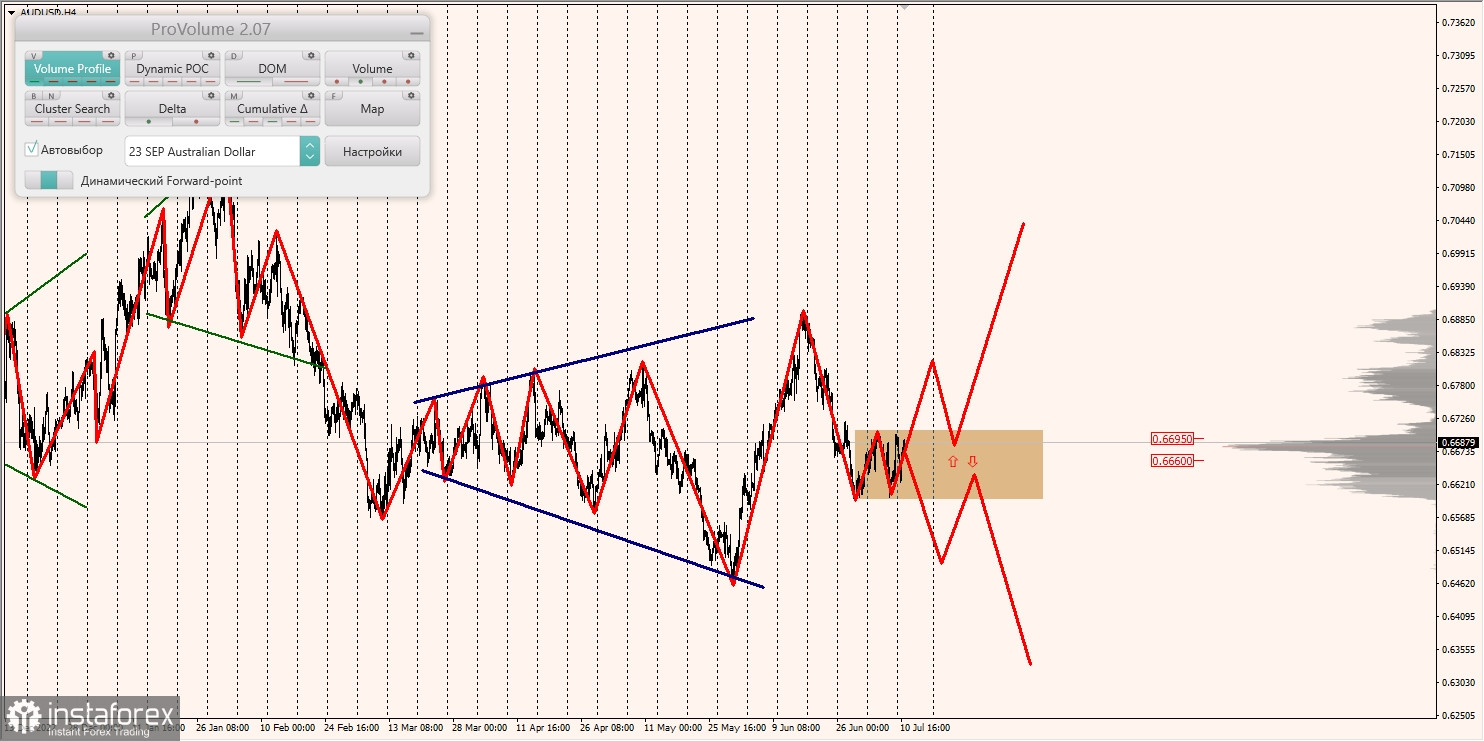Click the 10 Jul 16:00 time label
The width and height of the screenshot is (1484, 741).
tap(925, 728)
